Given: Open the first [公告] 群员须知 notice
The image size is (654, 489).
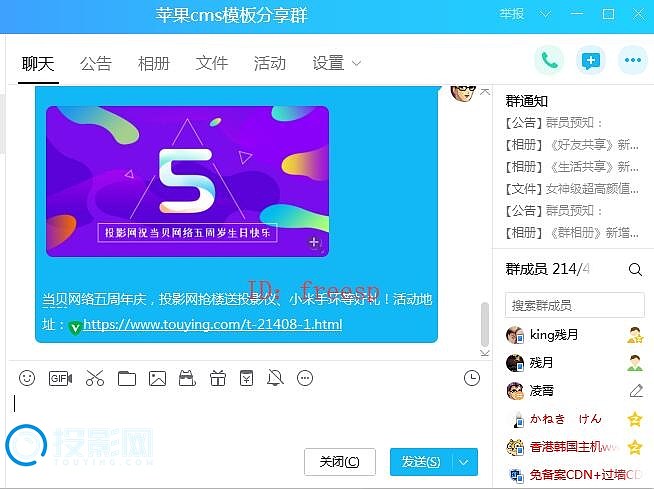Looking at the screenshot, I should tap(553, 123).
